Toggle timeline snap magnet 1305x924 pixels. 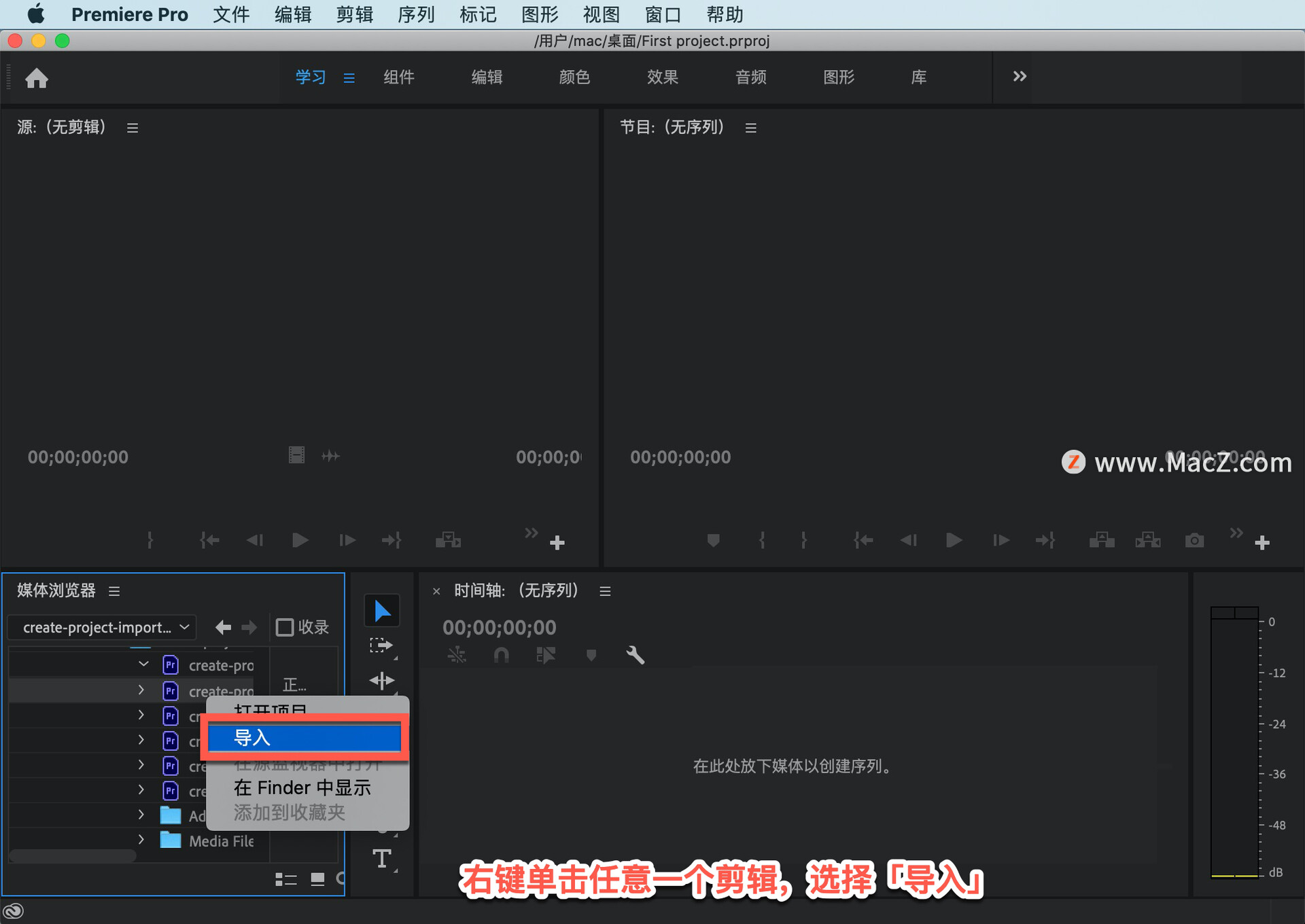tap(501, 655)
